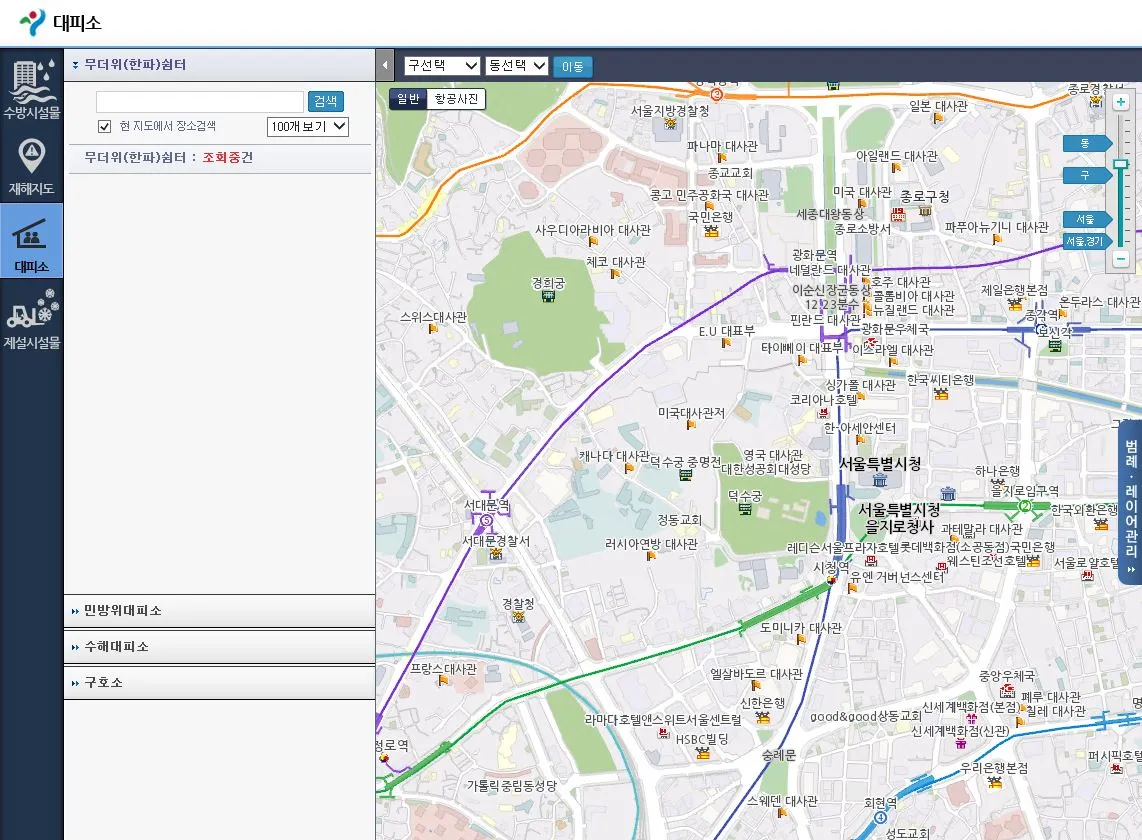
Task: Click the 영국 대사관 label on map
Action: coord(773,455)
